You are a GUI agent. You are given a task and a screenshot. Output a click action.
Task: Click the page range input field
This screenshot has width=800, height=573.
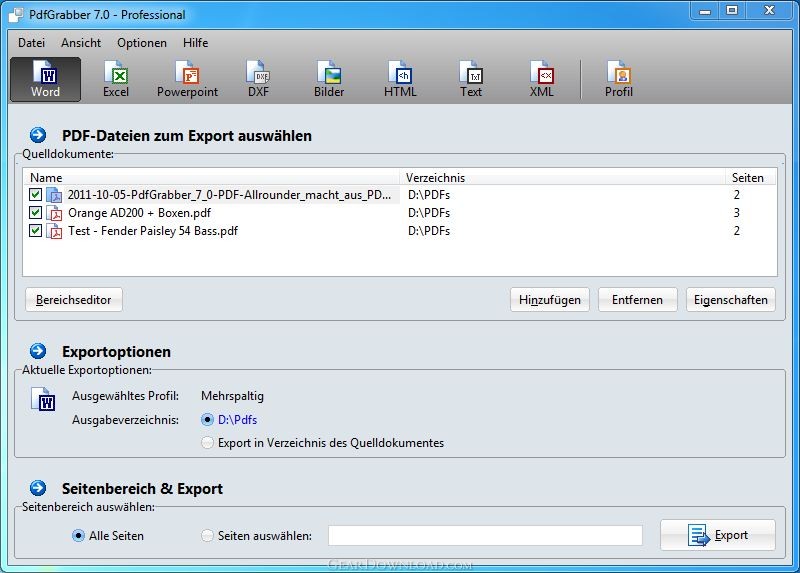tap(485, 535)
